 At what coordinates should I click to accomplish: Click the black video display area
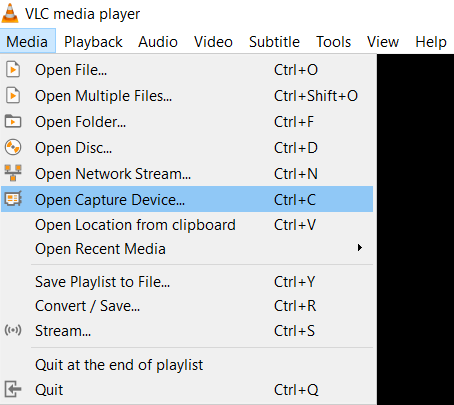tap(415, 229)
